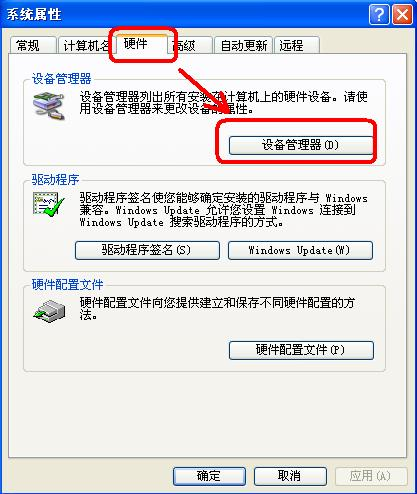The width and height of the screenshot is (417, 494).
Task: Click the 驱动程序签名(S) button
Action: click(147, 250)
